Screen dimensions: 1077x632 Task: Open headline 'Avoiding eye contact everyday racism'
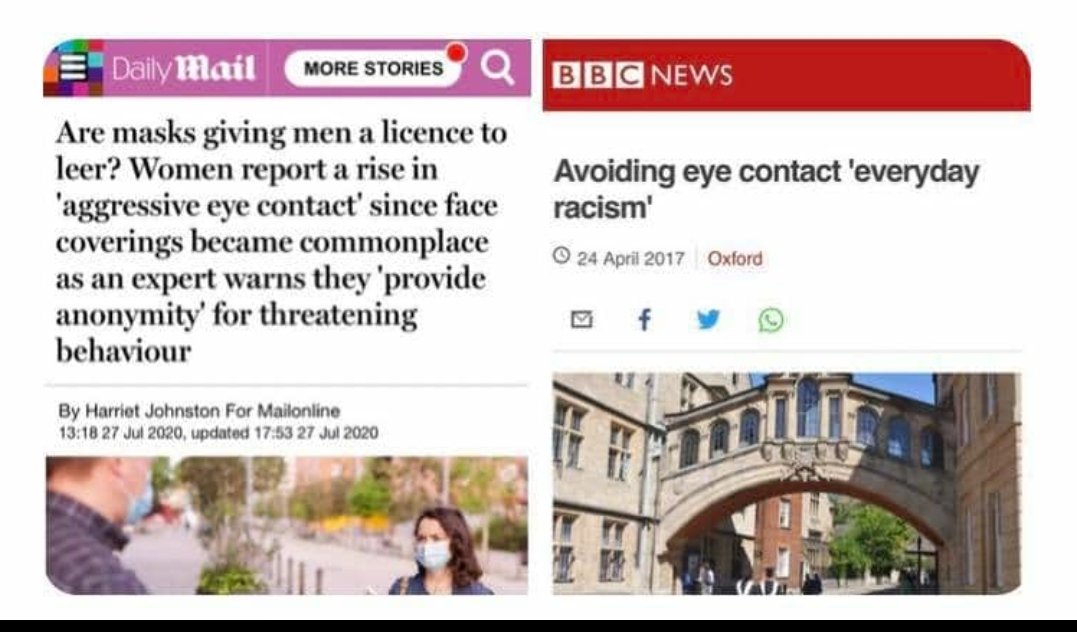tap(766, 189)
